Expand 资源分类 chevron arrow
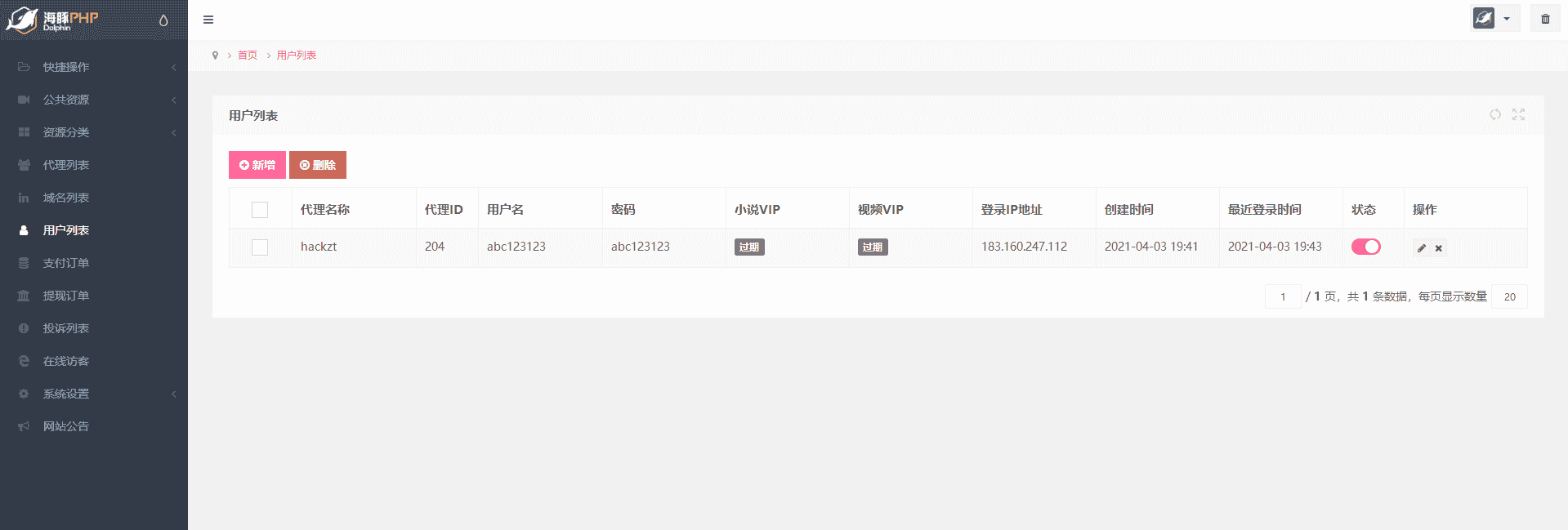The image size is (1568, 530). click(x=174, y=132)
